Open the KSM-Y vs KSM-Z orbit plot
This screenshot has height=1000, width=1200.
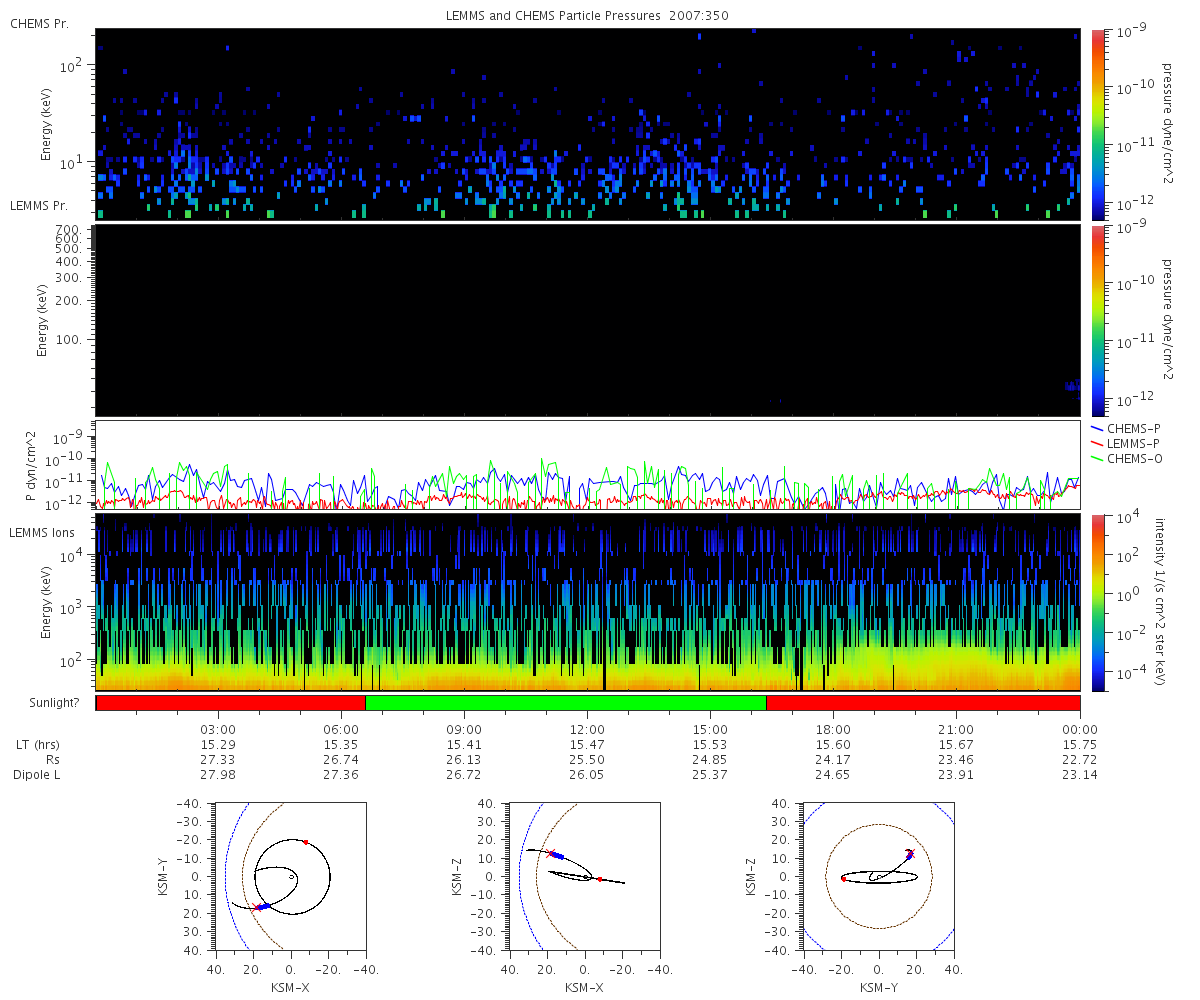879,876
